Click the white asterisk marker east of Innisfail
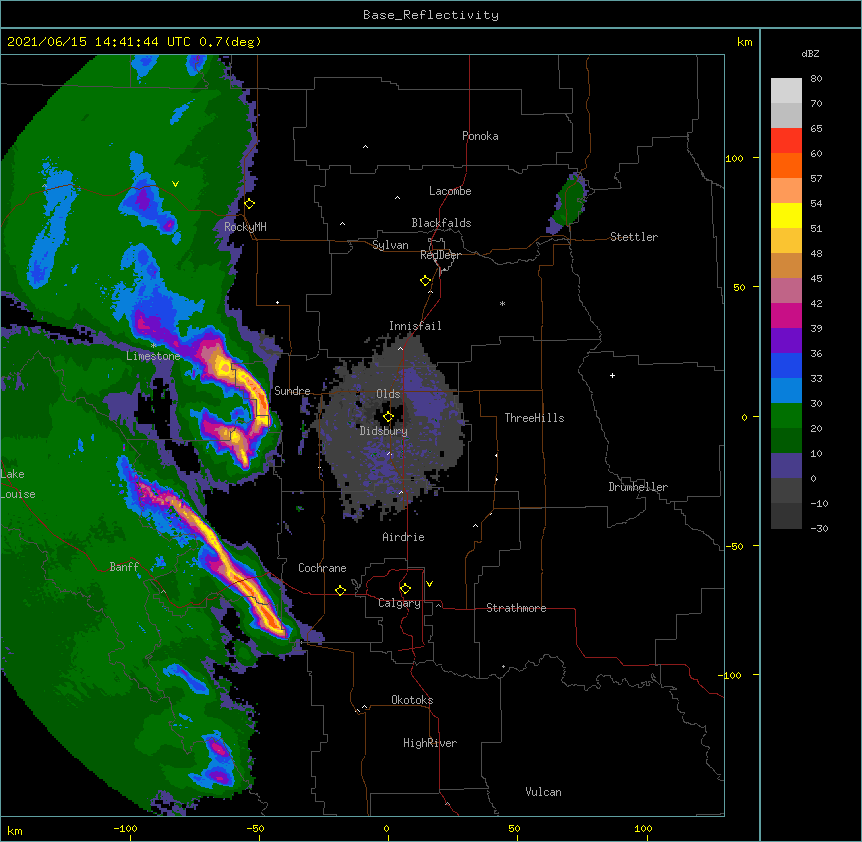Image resolution: width=862 pixels, height=842 pixels. pyautogui.click(x=502, y=304)
